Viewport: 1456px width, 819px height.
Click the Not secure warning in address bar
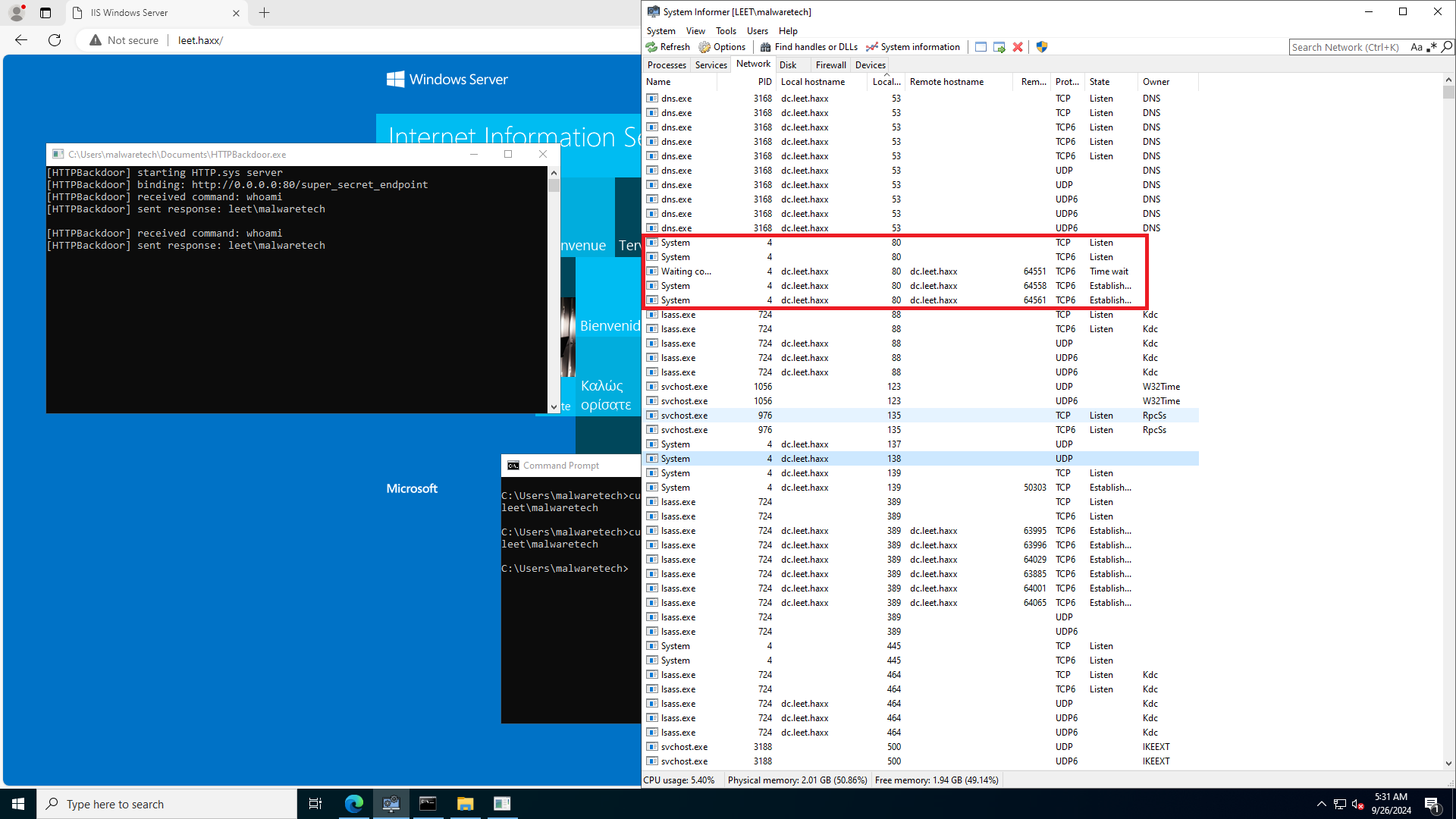[124, 40]
